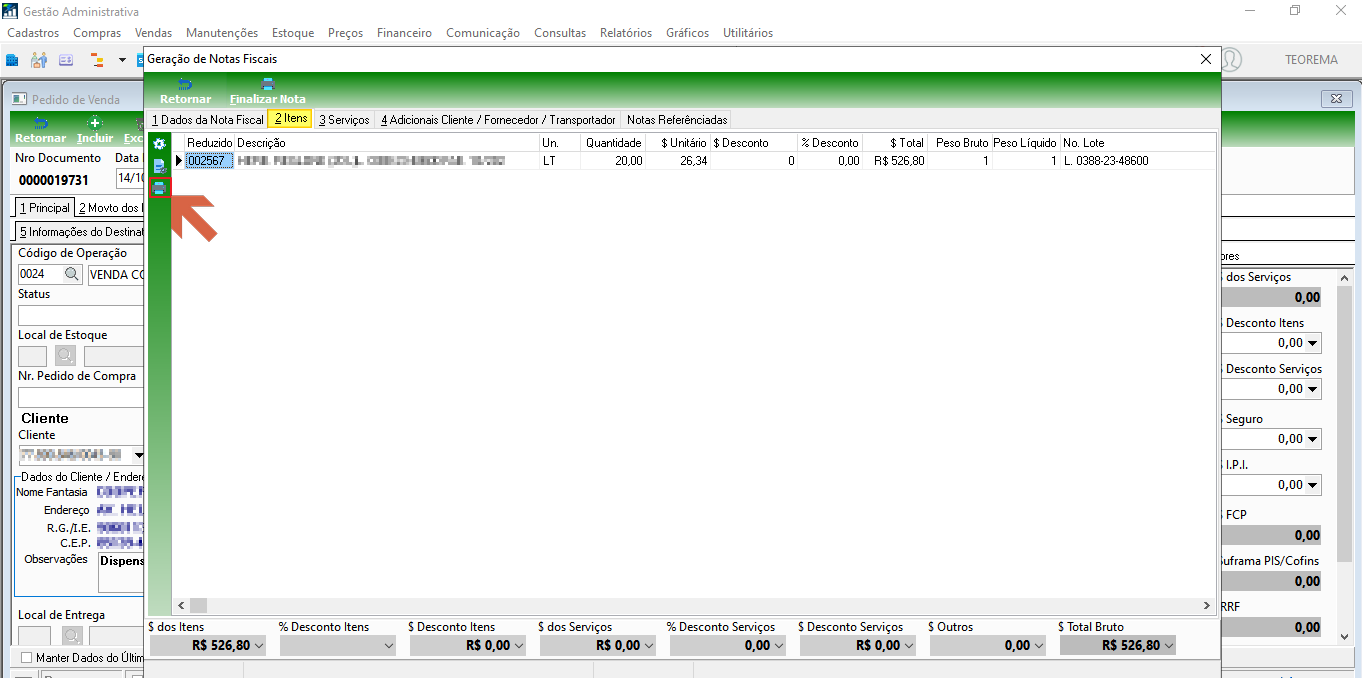The image size is (1362, 678).
Task: Open the $ Outros dropdown
Action: (1039, 646)
